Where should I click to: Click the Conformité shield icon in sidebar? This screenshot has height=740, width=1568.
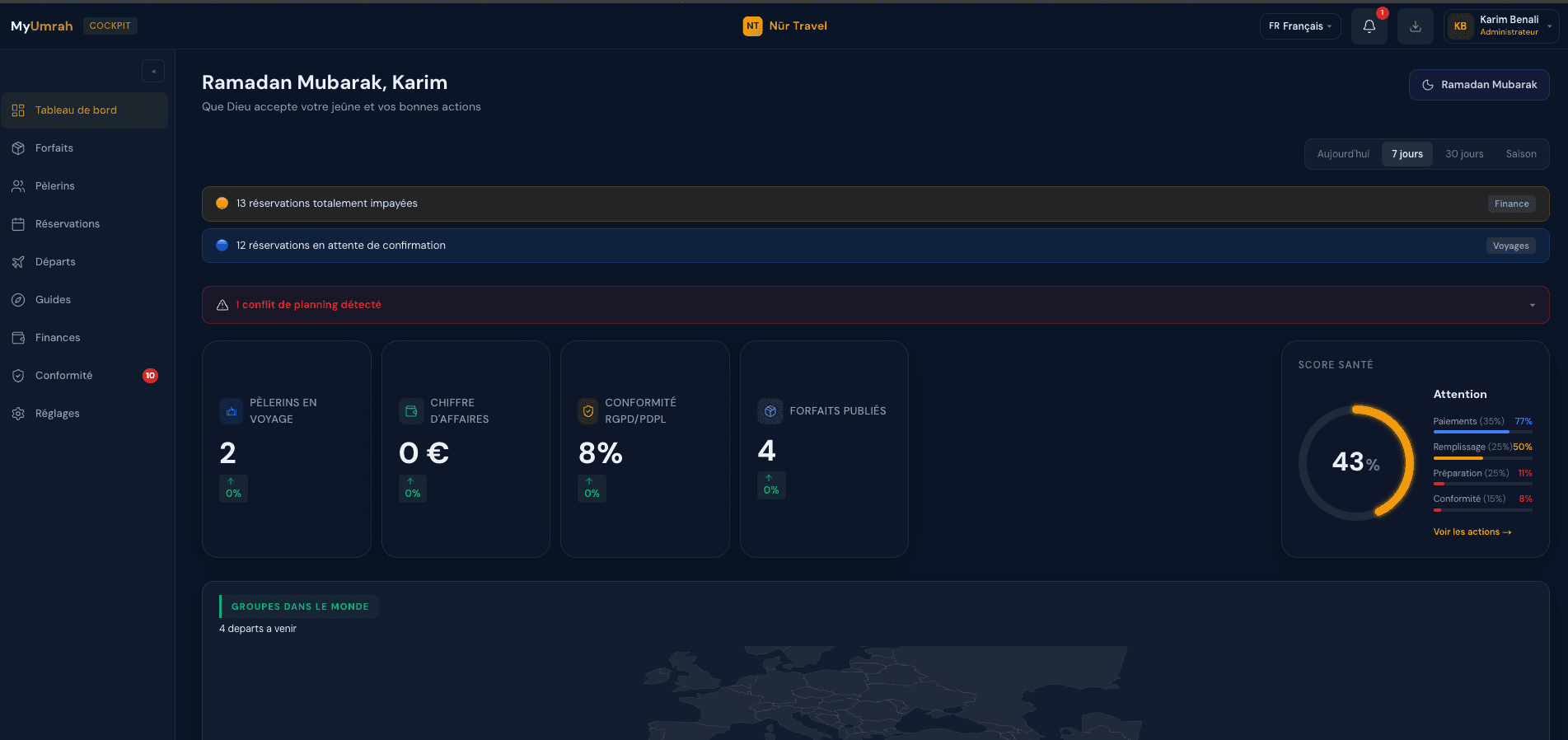tap(18, 376)
